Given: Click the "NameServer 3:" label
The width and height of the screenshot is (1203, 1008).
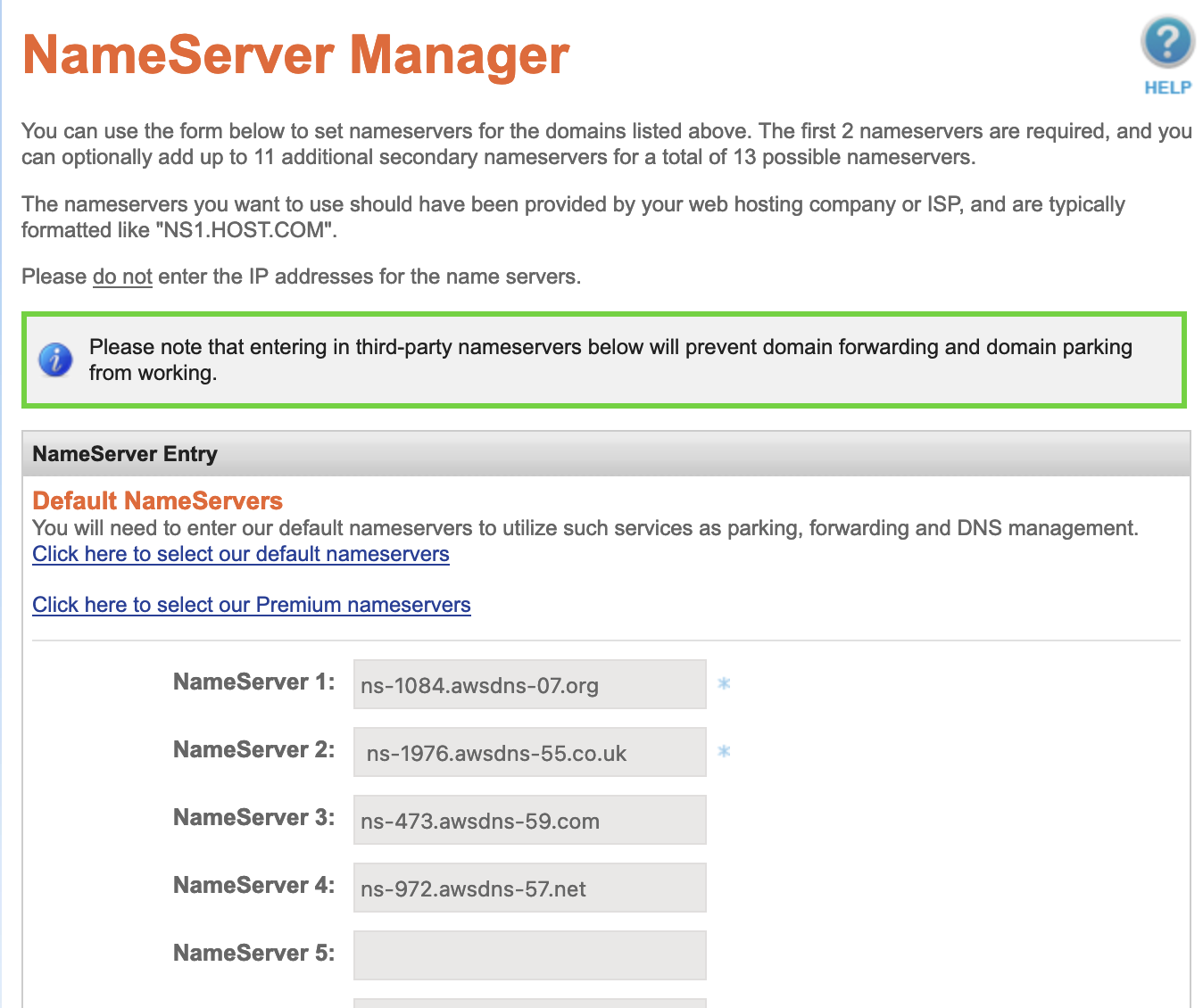Looking at the screenshot, I should pos(253,818).
